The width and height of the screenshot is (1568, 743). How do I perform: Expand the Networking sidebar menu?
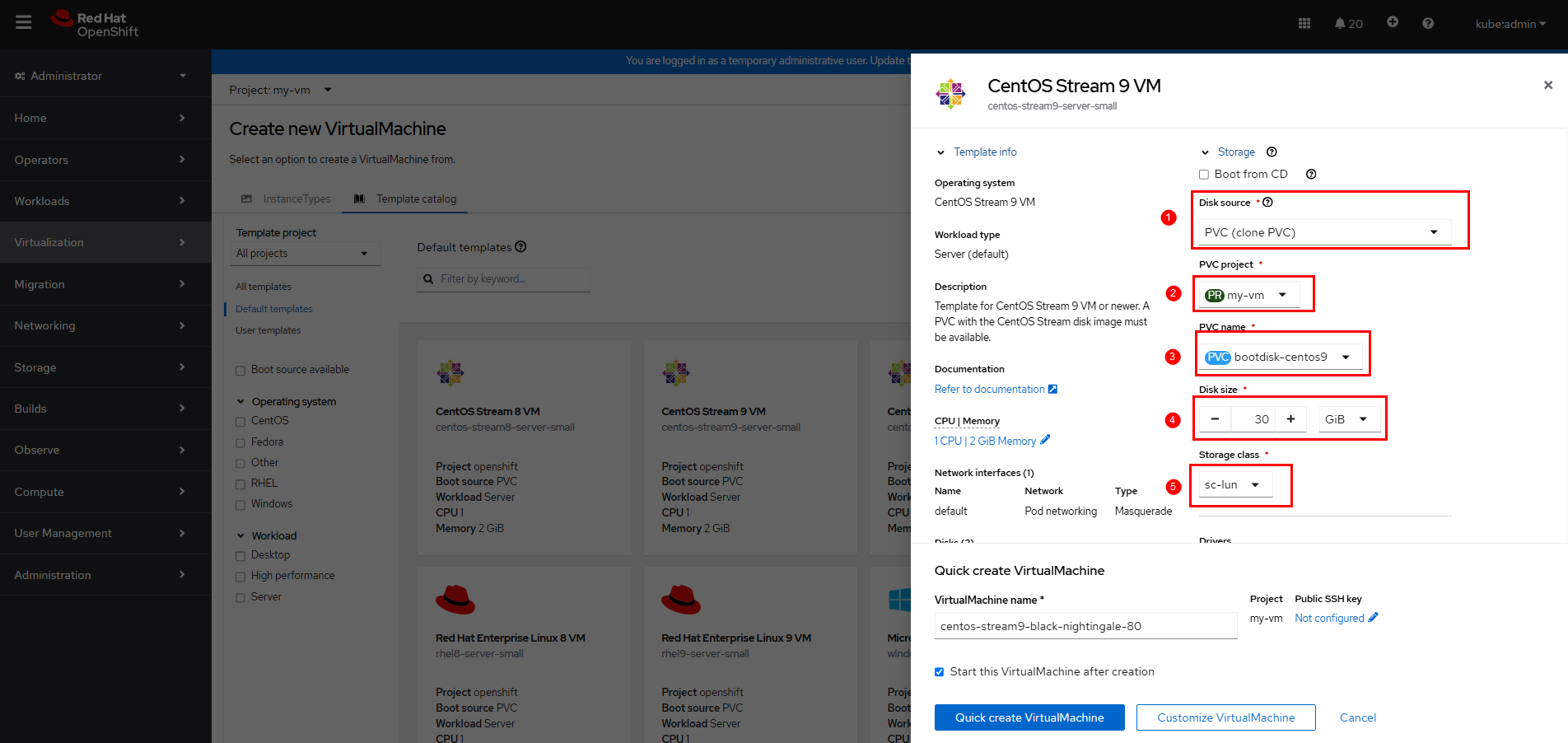[x=105, y=325]
